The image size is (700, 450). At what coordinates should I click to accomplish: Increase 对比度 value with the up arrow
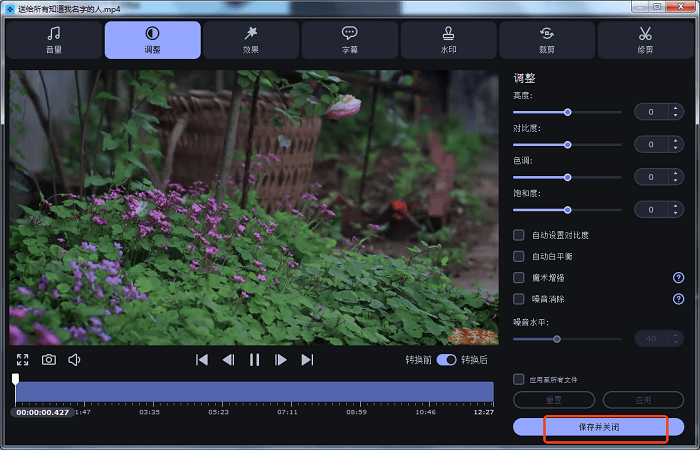point(675,141)
